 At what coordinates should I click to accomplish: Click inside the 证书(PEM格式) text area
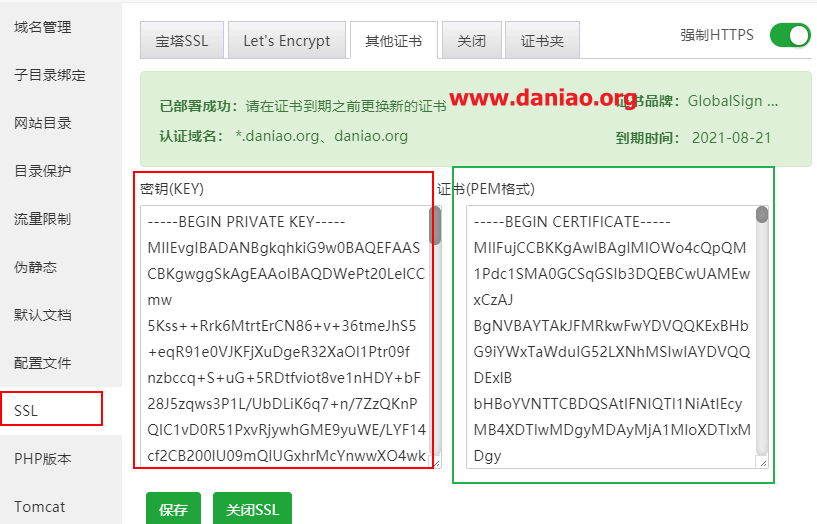click(x=612, y=337)
